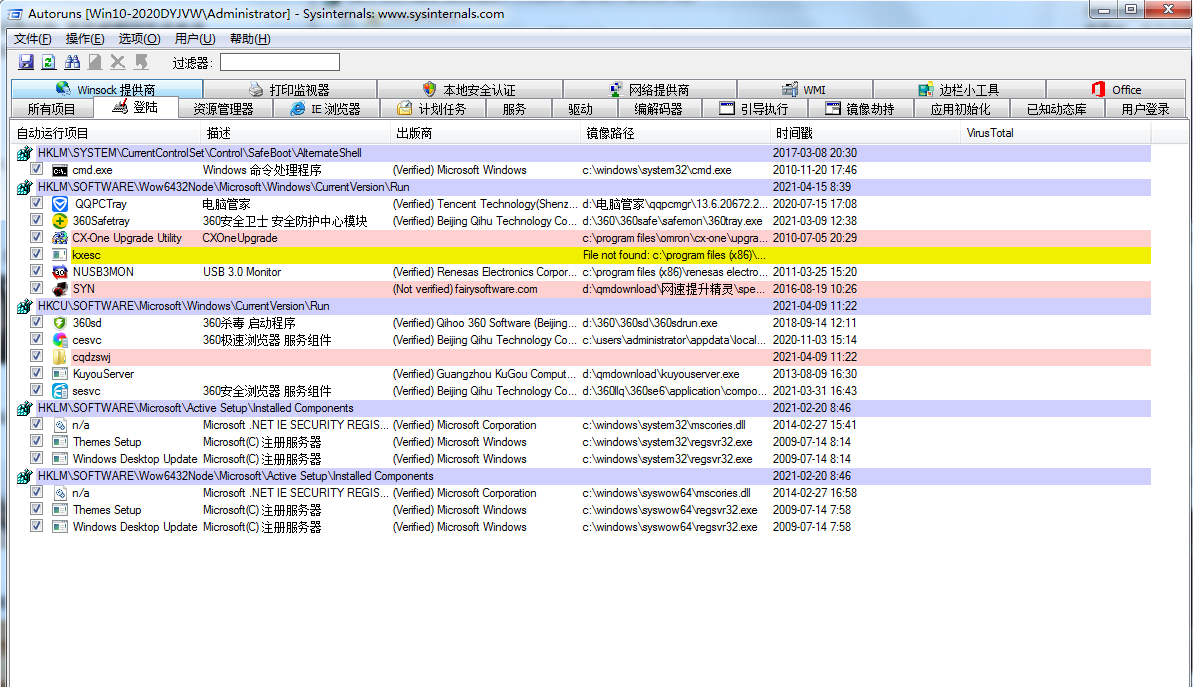Viewport: 1193px width, 687px height.
Task: Click the Save toolbar icon
Action: 26,62
